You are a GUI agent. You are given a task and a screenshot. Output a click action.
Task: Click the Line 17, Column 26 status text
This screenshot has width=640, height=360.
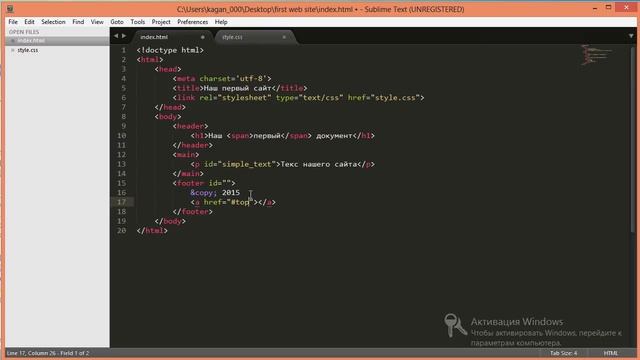click(48, 353)
